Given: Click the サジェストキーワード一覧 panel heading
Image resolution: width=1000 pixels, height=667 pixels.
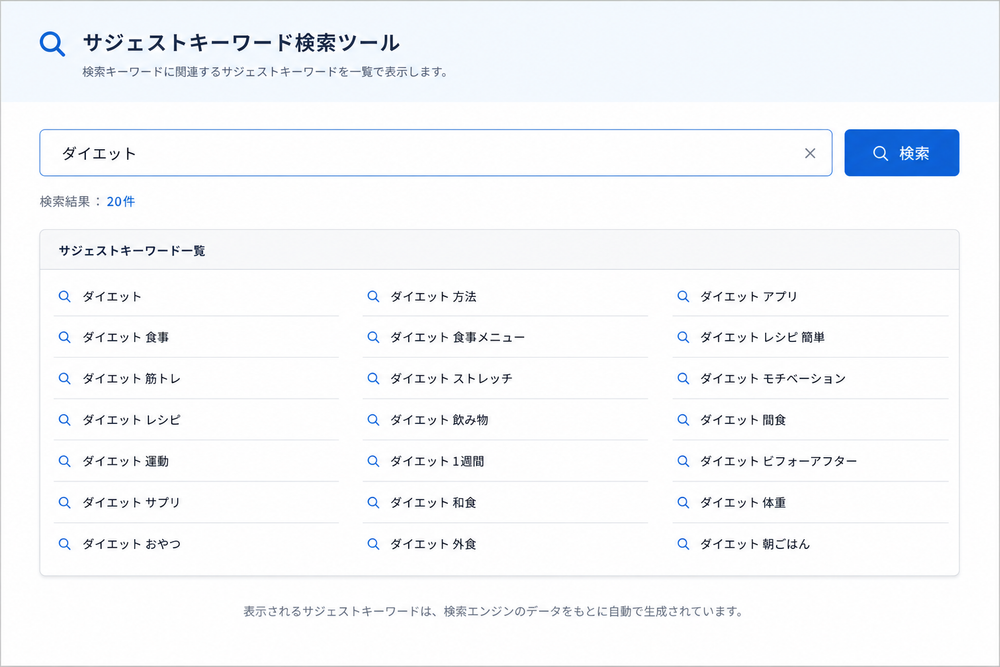Looking at the screenshot, I should pyautogui.click(x=132, y=251).
